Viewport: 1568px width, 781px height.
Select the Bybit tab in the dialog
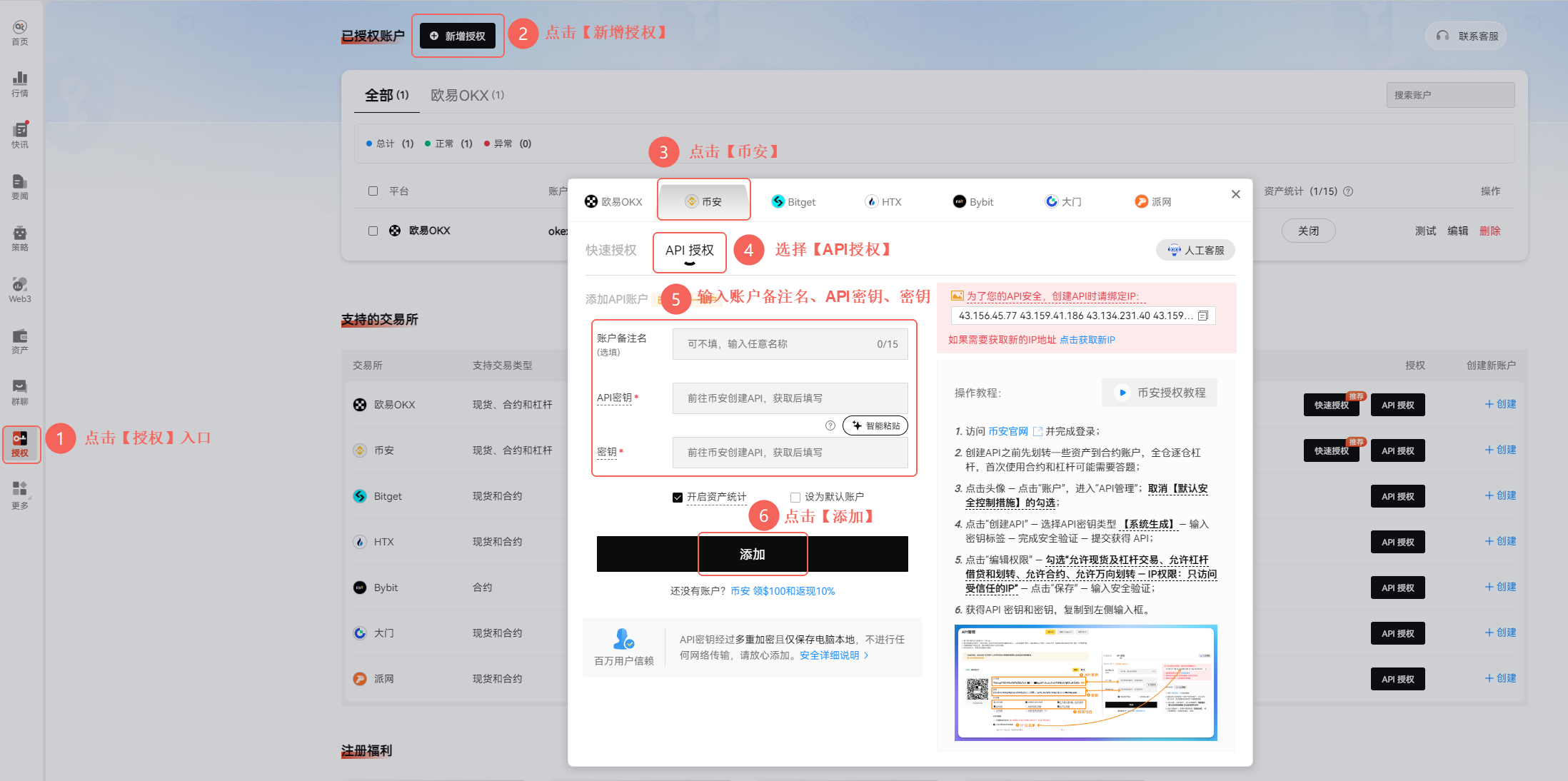[x=973, y=201]
